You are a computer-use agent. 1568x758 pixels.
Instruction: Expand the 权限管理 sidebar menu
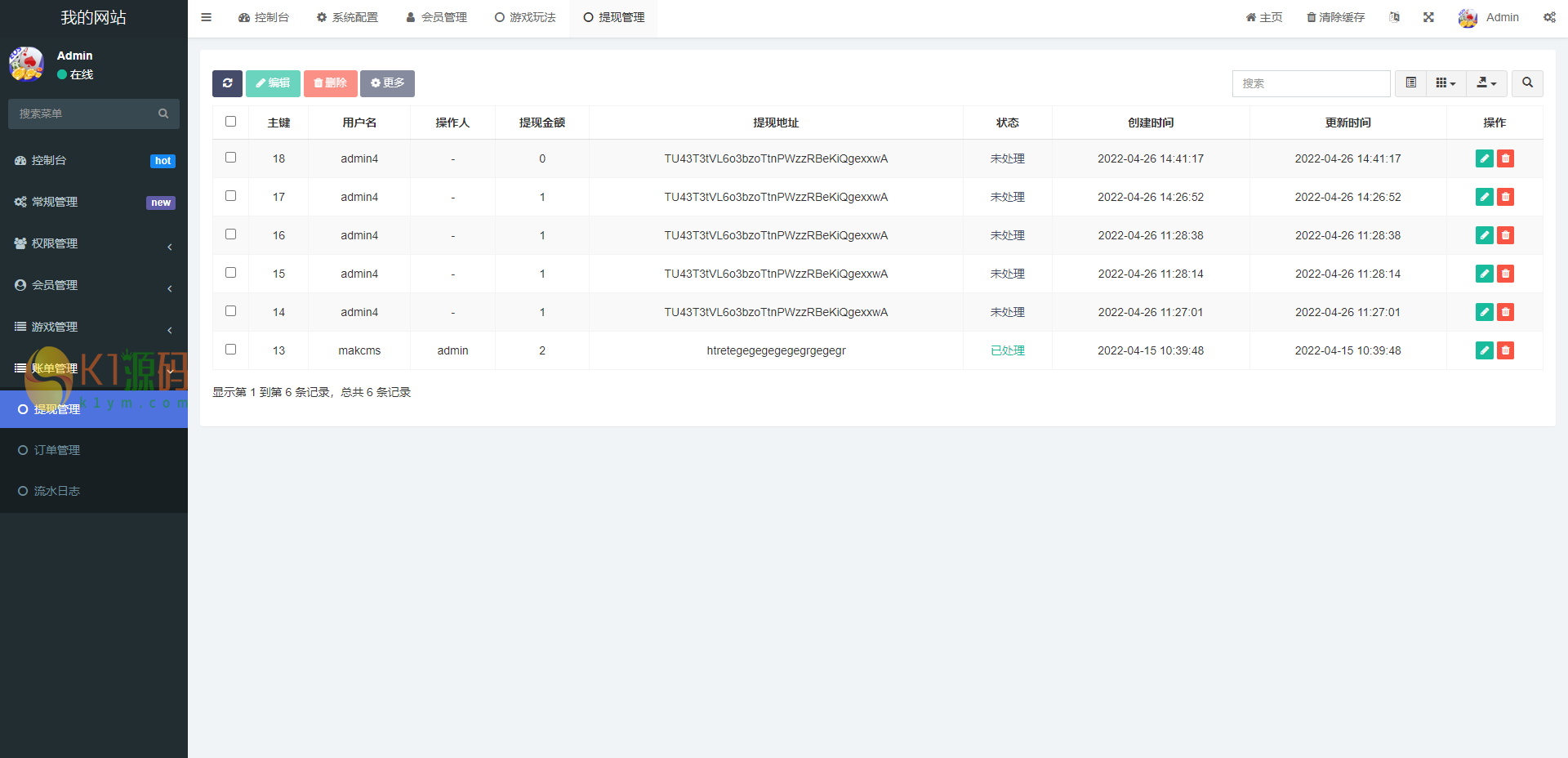(x=94, y=243)
